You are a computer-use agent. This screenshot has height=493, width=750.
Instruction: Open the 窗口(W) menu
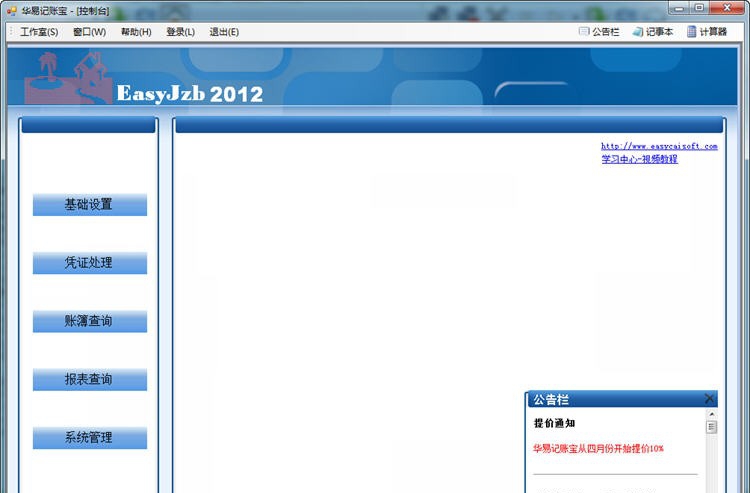(x=89, y=32)
